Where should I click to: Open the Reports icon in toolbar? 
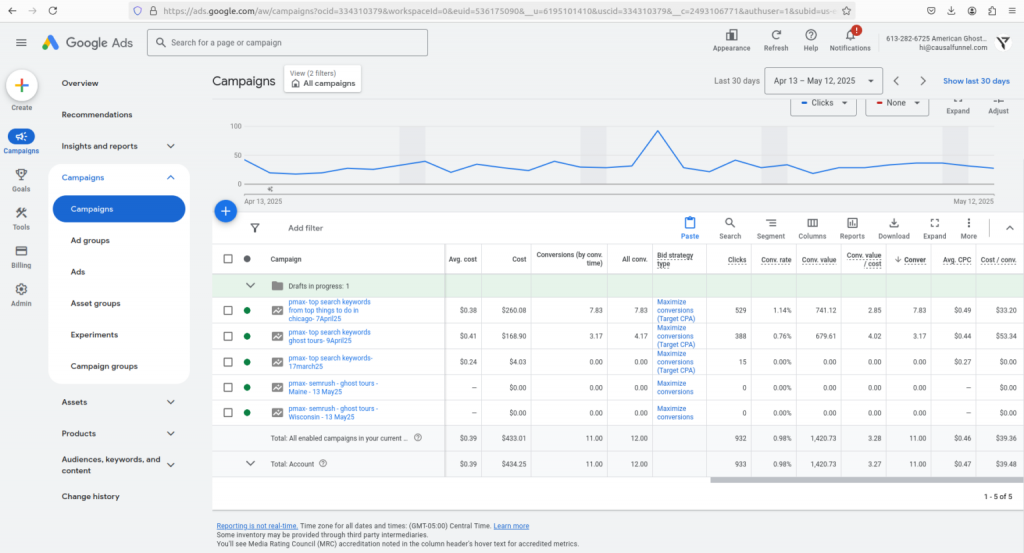pos(852,227)
